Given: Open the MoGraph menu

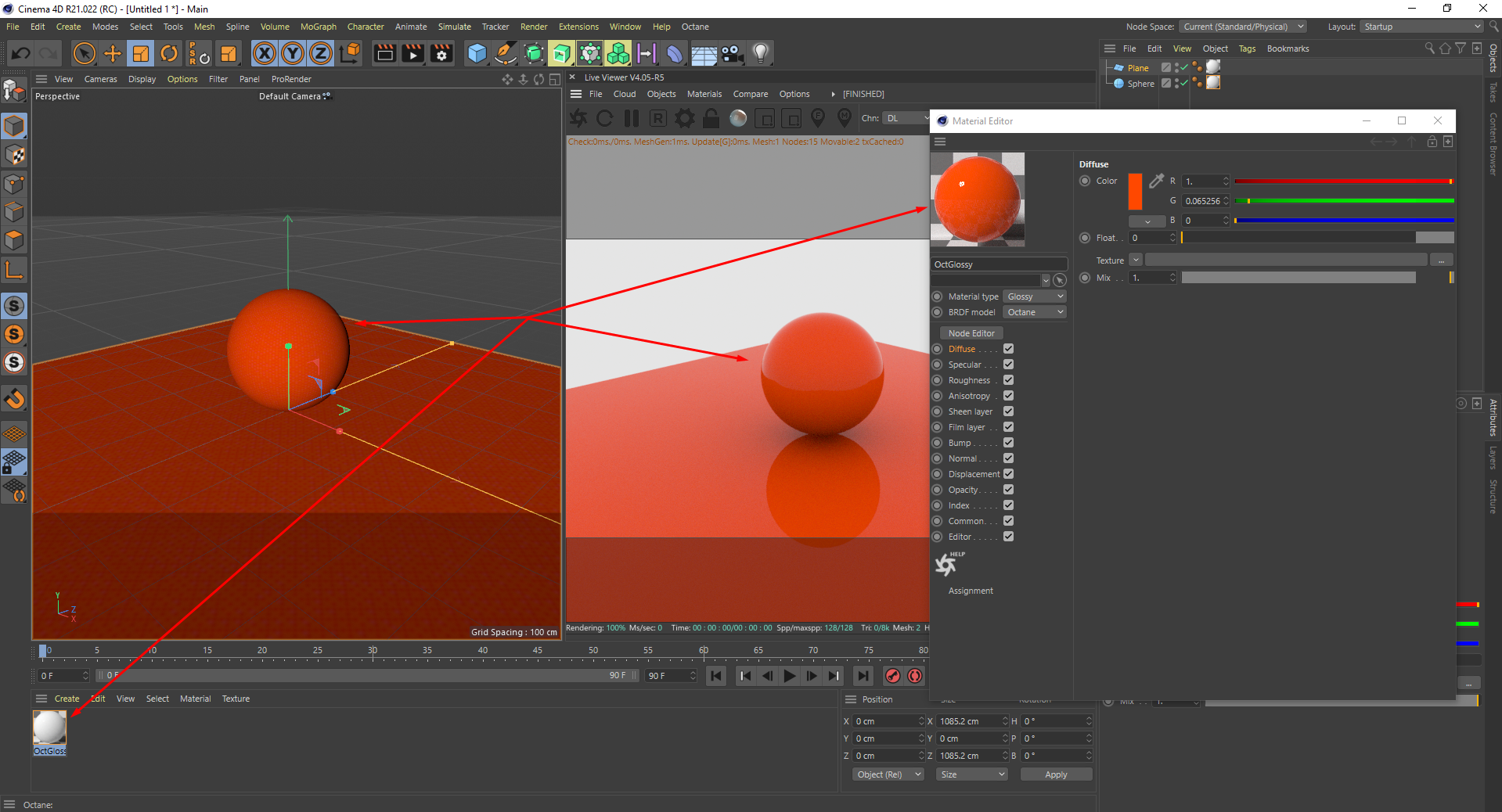Looking at the screenshot, I should point(318,27).
